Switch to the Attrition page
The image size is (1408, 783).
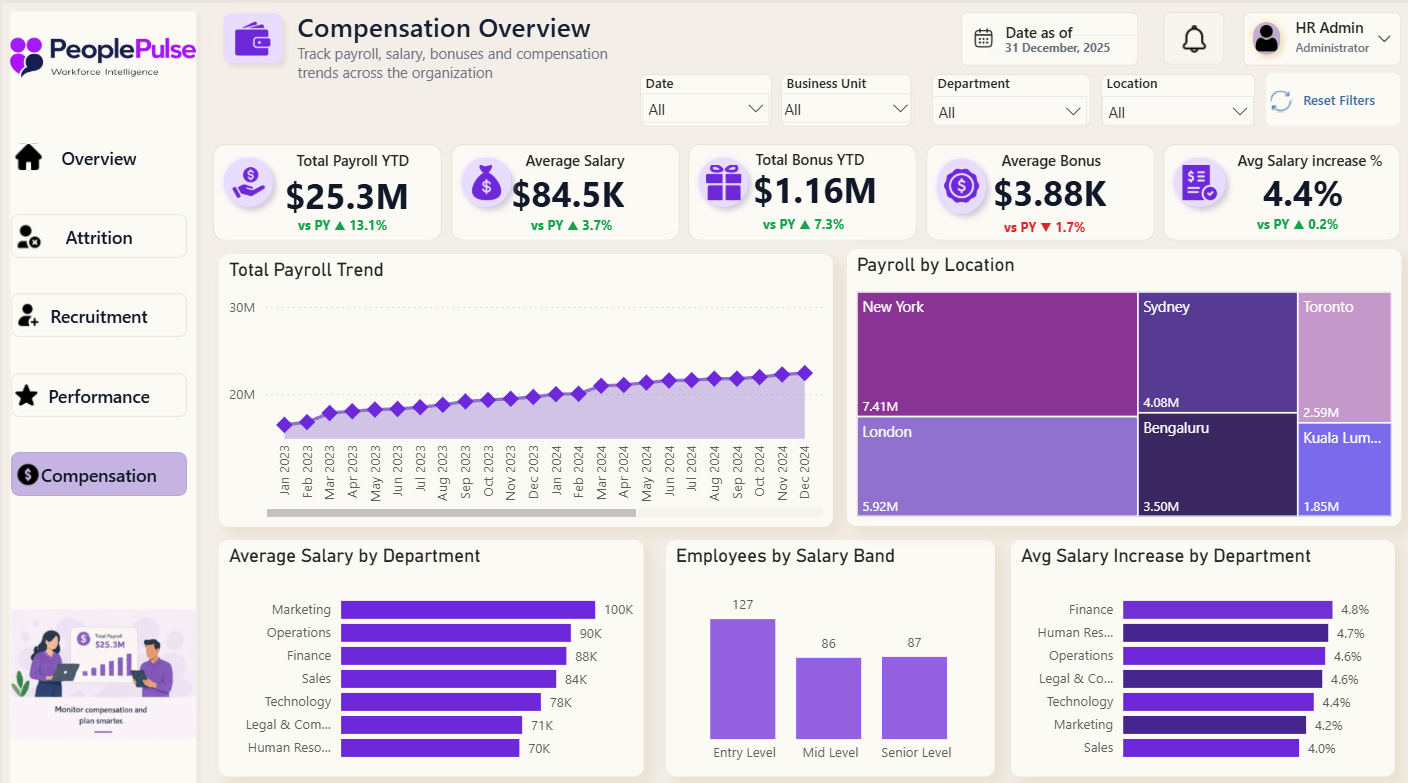(x=99, y=237)
